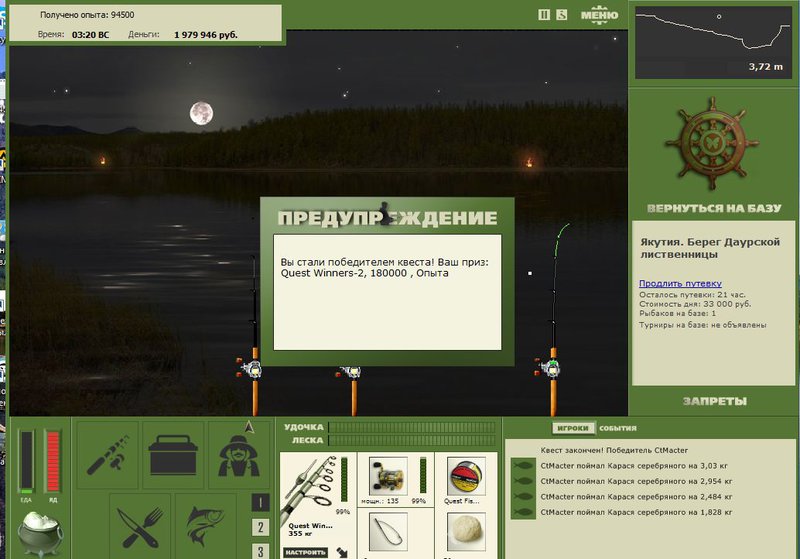Click the right fishing rod reel
Screen dimensions: 800x559
tap(549, 367)
